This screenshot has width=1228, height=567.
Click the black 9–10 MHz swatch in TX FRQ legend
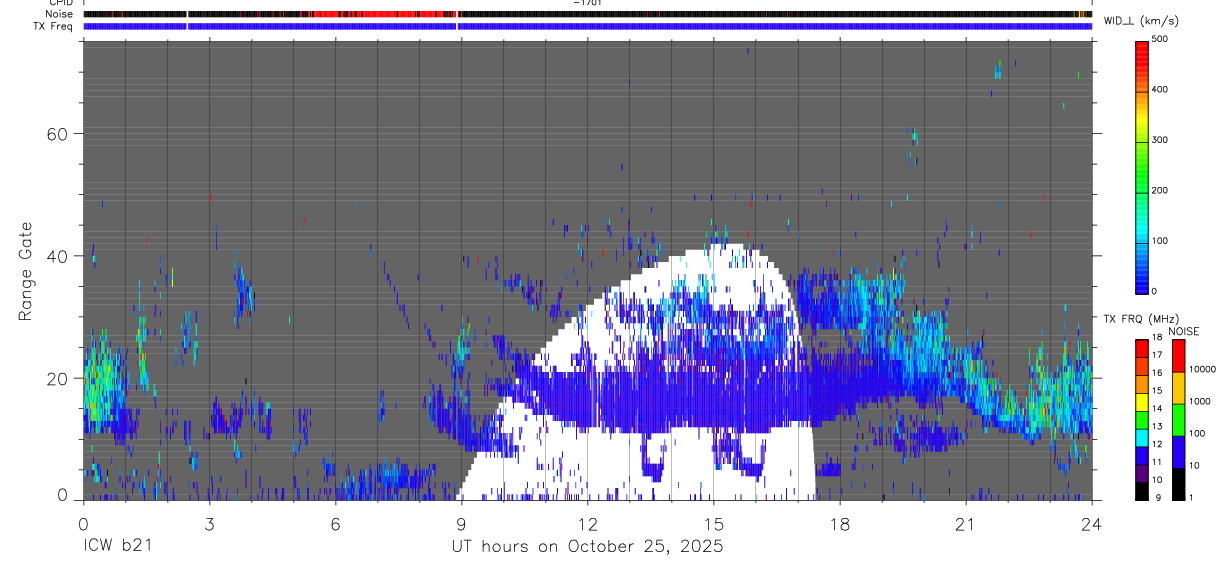click(1144, 491)
